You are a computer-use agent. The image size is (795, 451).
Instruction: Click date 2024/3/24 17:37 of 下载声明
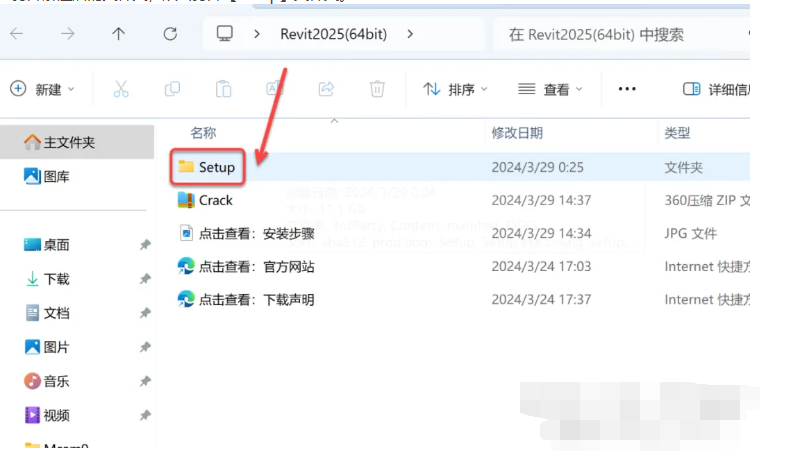541,299
